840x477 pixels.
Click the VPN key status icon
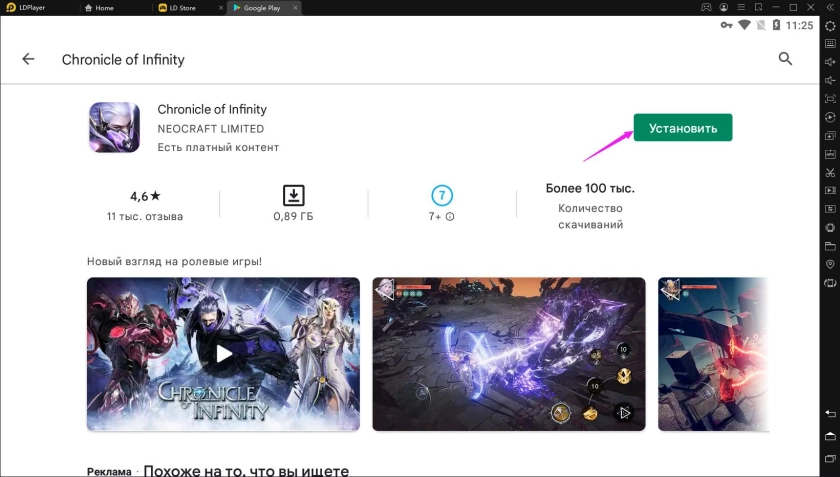tap(726, 25)
